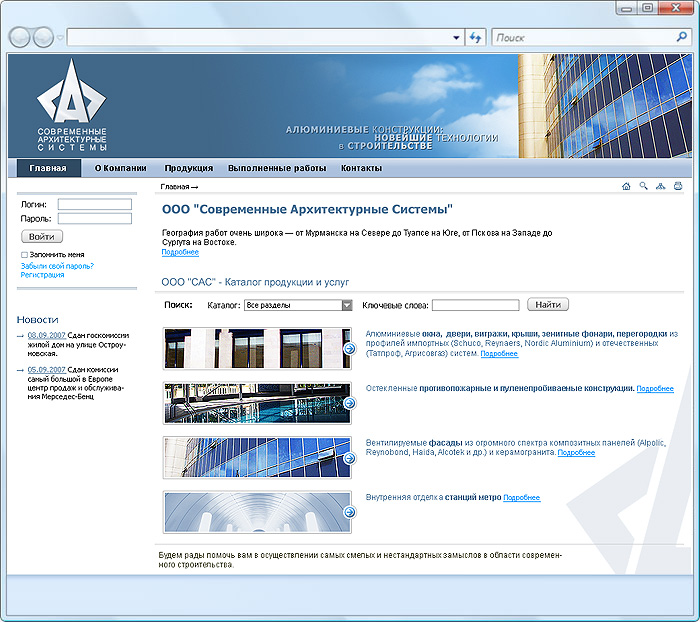Open the metro station interior thumbnail
700x622 pixels.
click(x=257, y=512)
